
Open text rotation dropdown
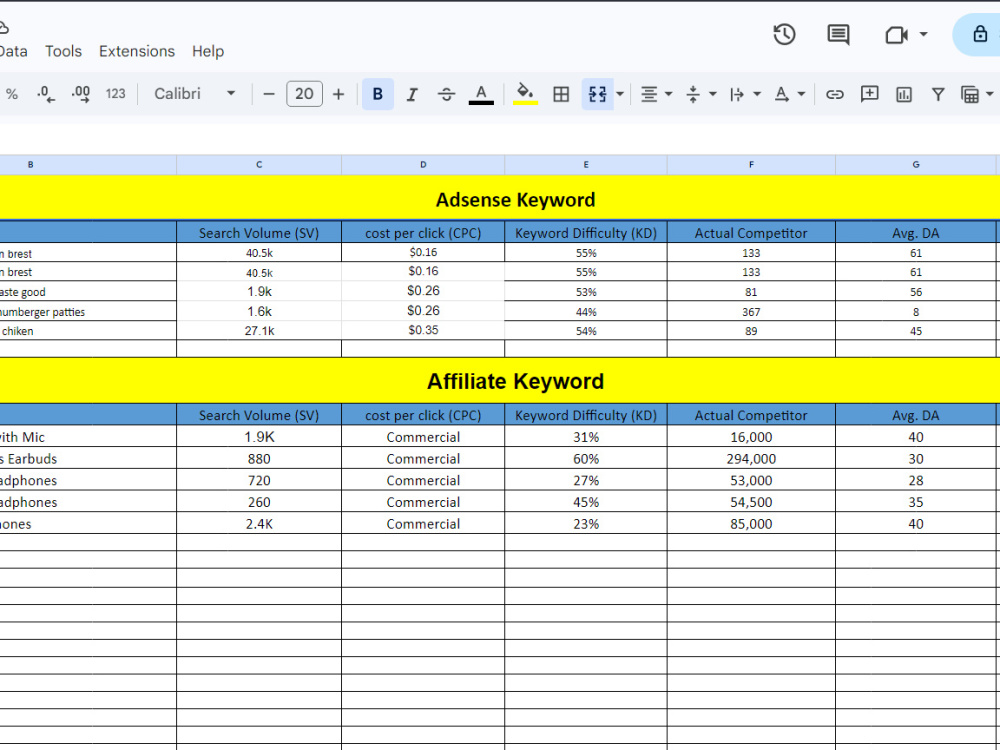(789, 94)
